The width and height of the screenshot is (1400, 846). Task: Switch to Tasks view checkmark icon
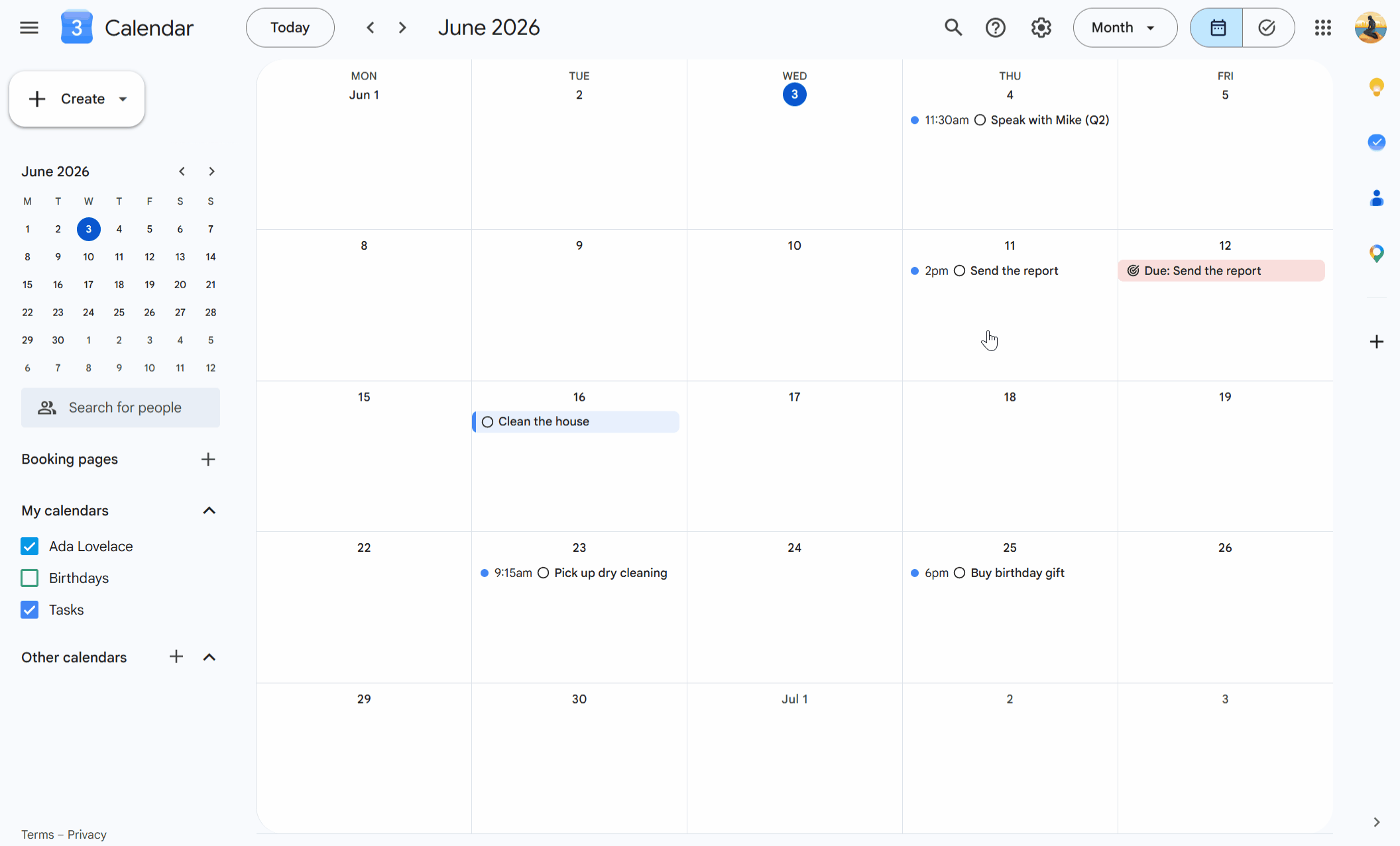(x=1267, y=28)
